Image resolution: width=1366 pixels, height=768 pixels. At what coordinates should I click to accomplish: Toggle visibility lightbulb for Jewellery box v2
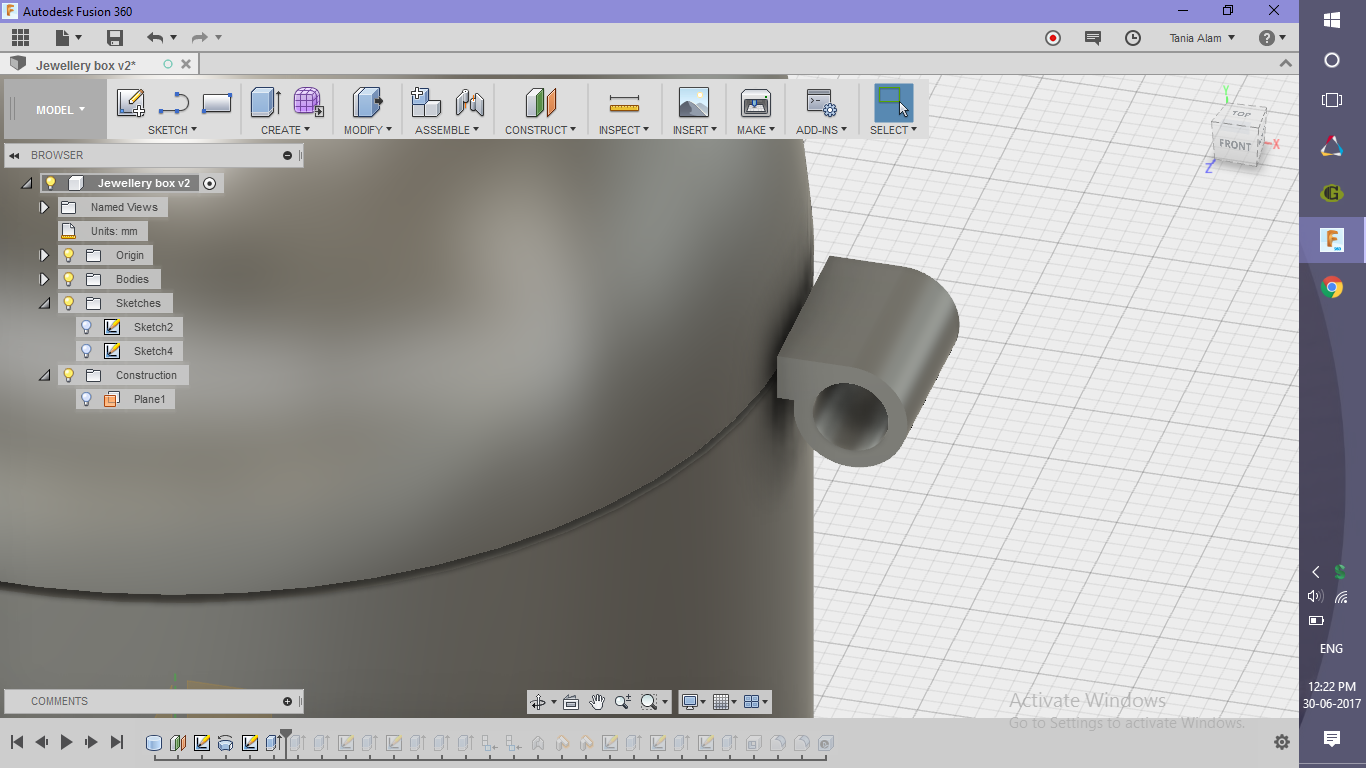(x=51, y=183)
